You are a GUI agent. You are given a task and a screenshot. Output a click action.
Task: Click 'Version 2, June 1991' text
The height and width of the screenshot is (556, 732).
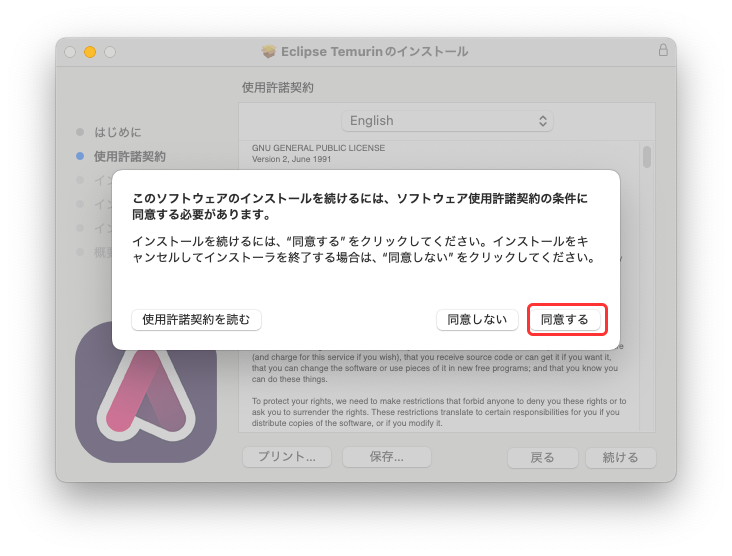tap(291, 159)
